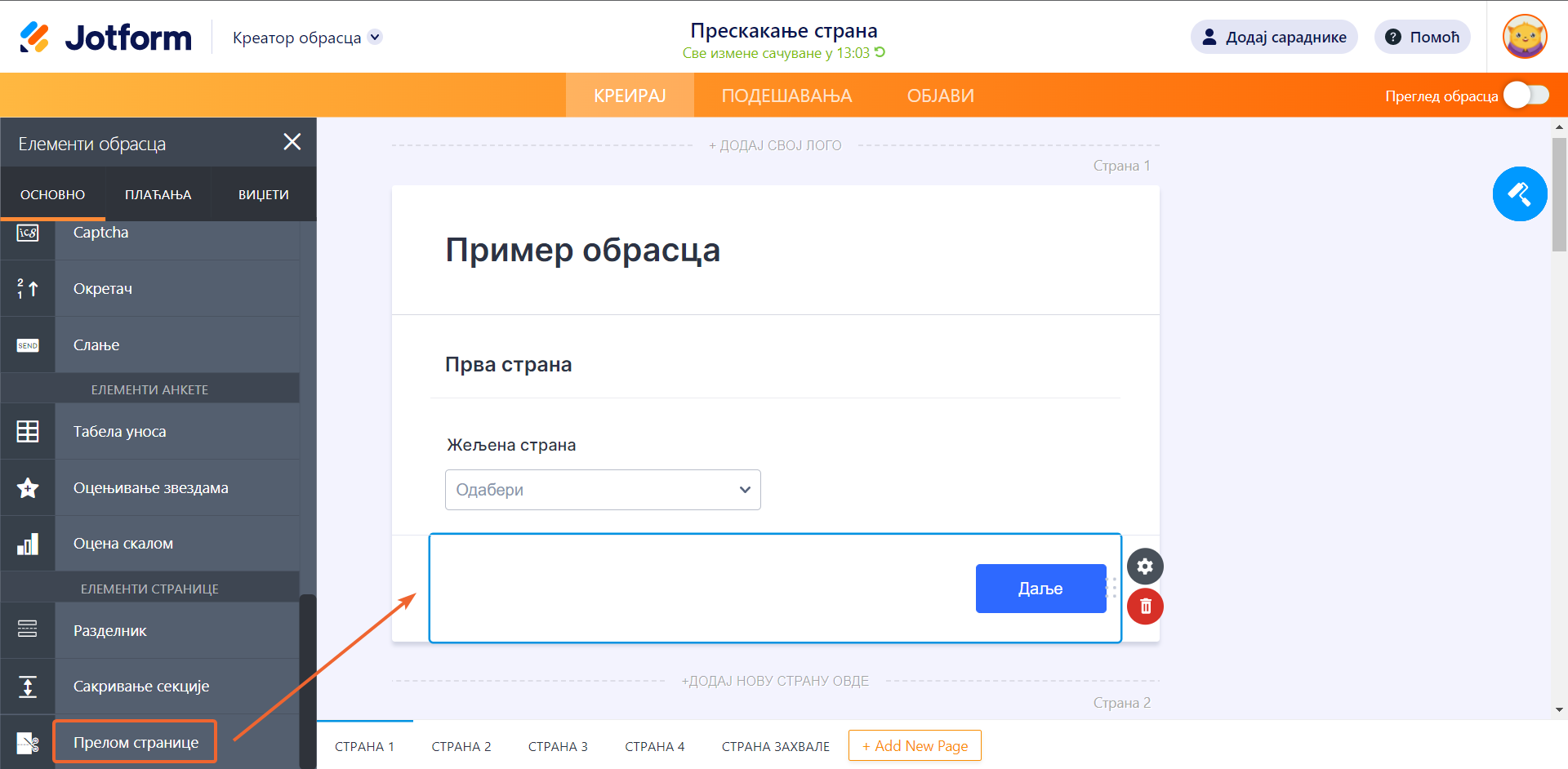Click the revision history icon next to 13:03
This screenshot has height=769, width=1568.
click(x=880, y=52)
